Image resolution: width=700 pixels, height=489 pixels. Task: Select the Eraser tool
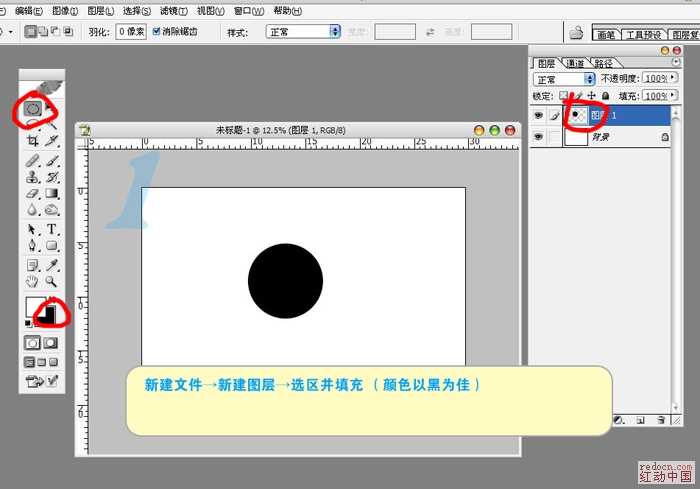pos(32,193)
